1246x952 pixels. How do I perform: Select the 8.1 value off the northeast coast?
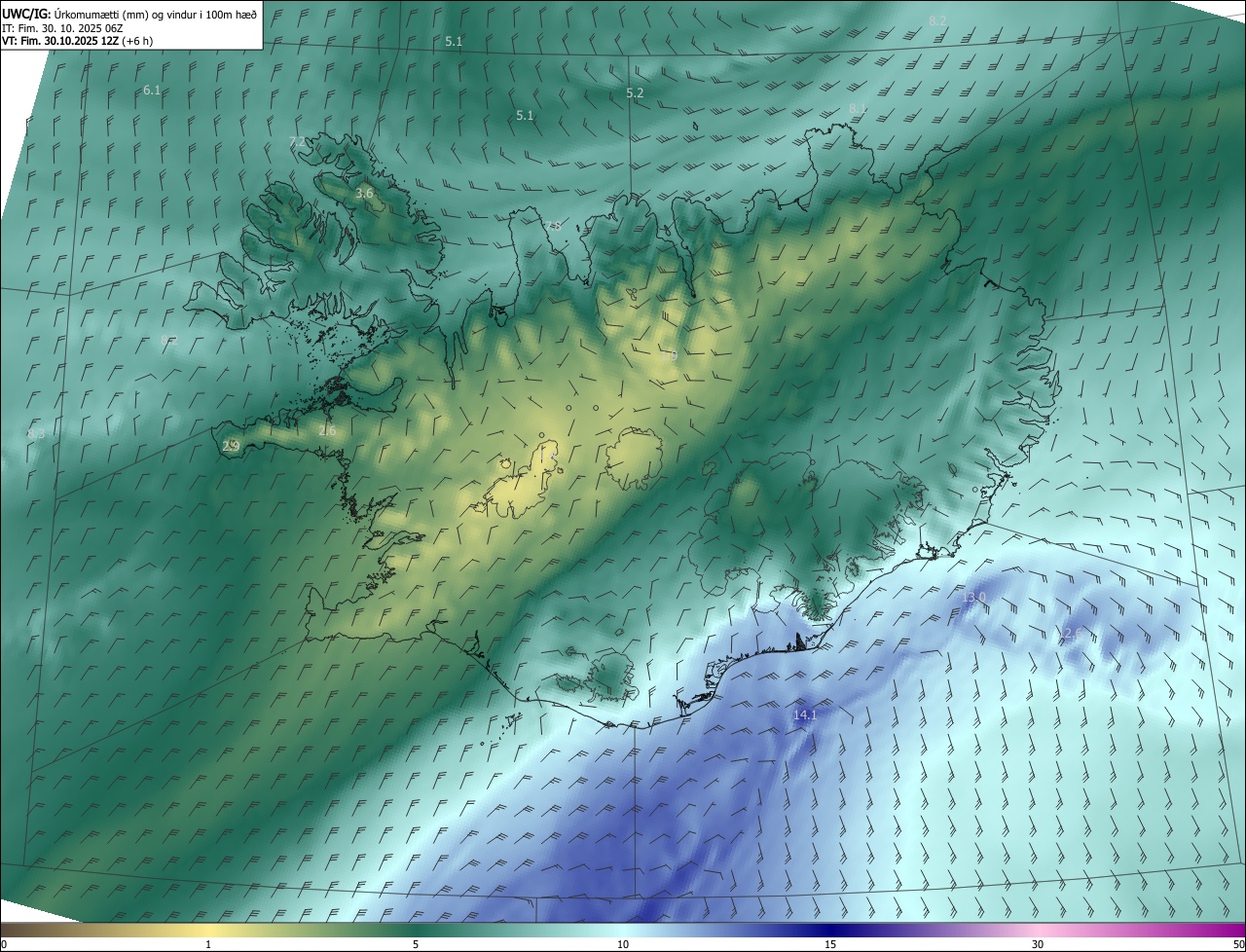point(858,108)
